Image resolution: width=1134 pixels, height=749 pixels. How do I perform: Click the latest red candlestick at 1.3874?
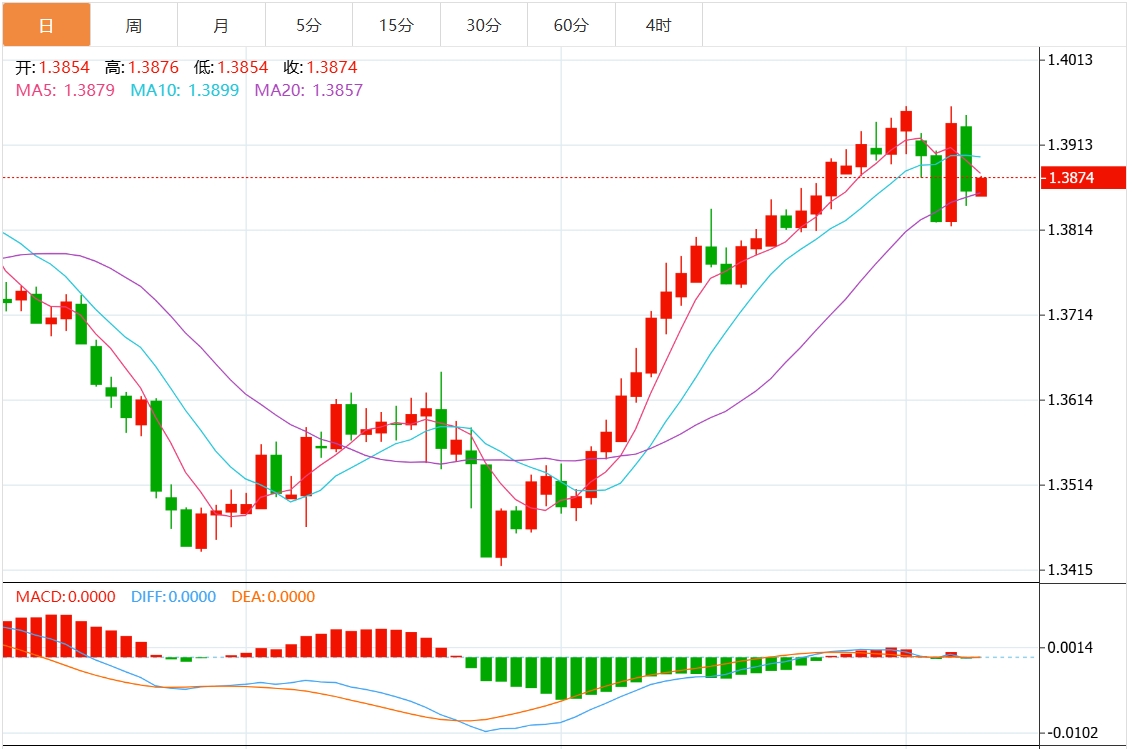[x=981, y=187]
